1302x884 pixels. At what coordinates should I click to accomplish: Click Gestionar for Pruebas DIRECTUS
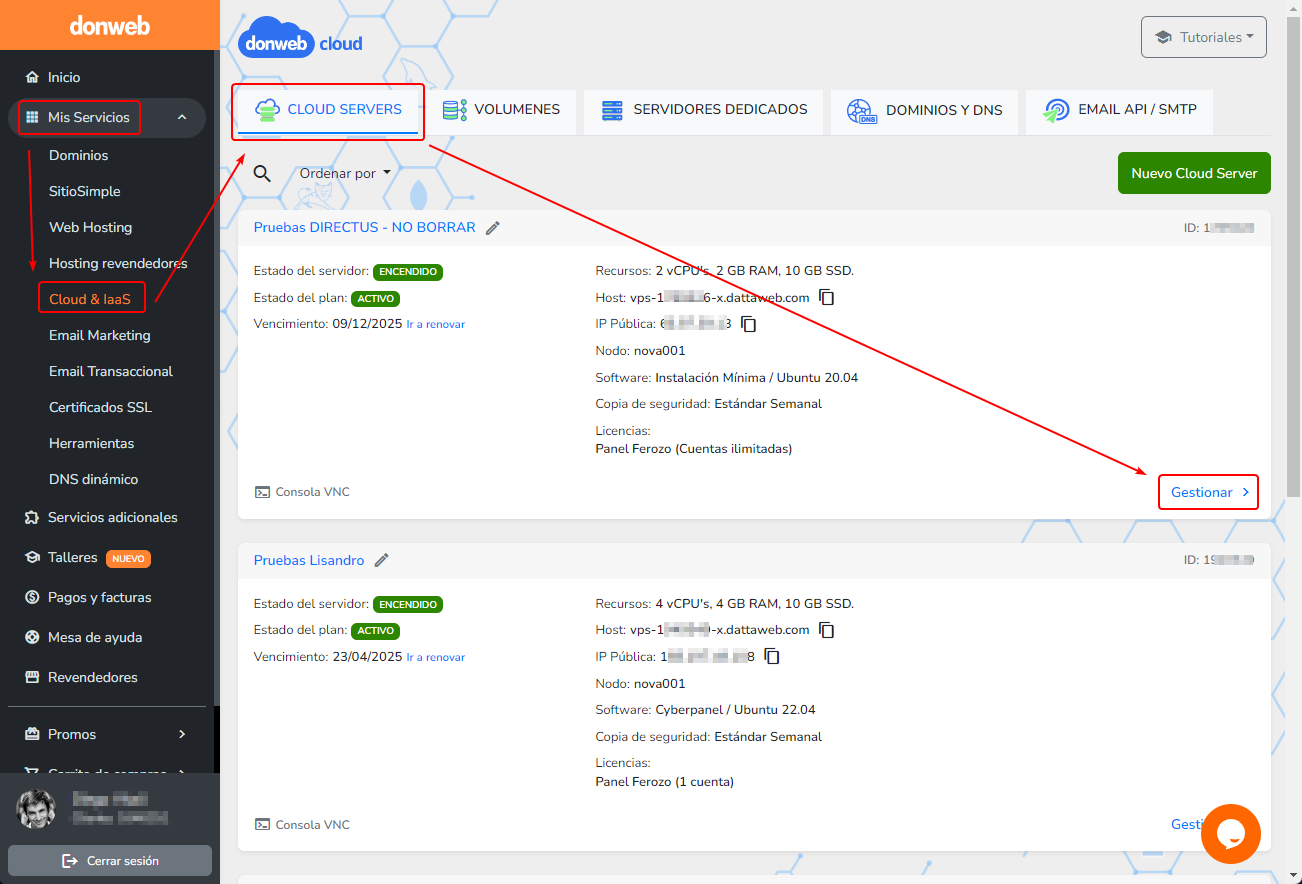(1209, 492)
